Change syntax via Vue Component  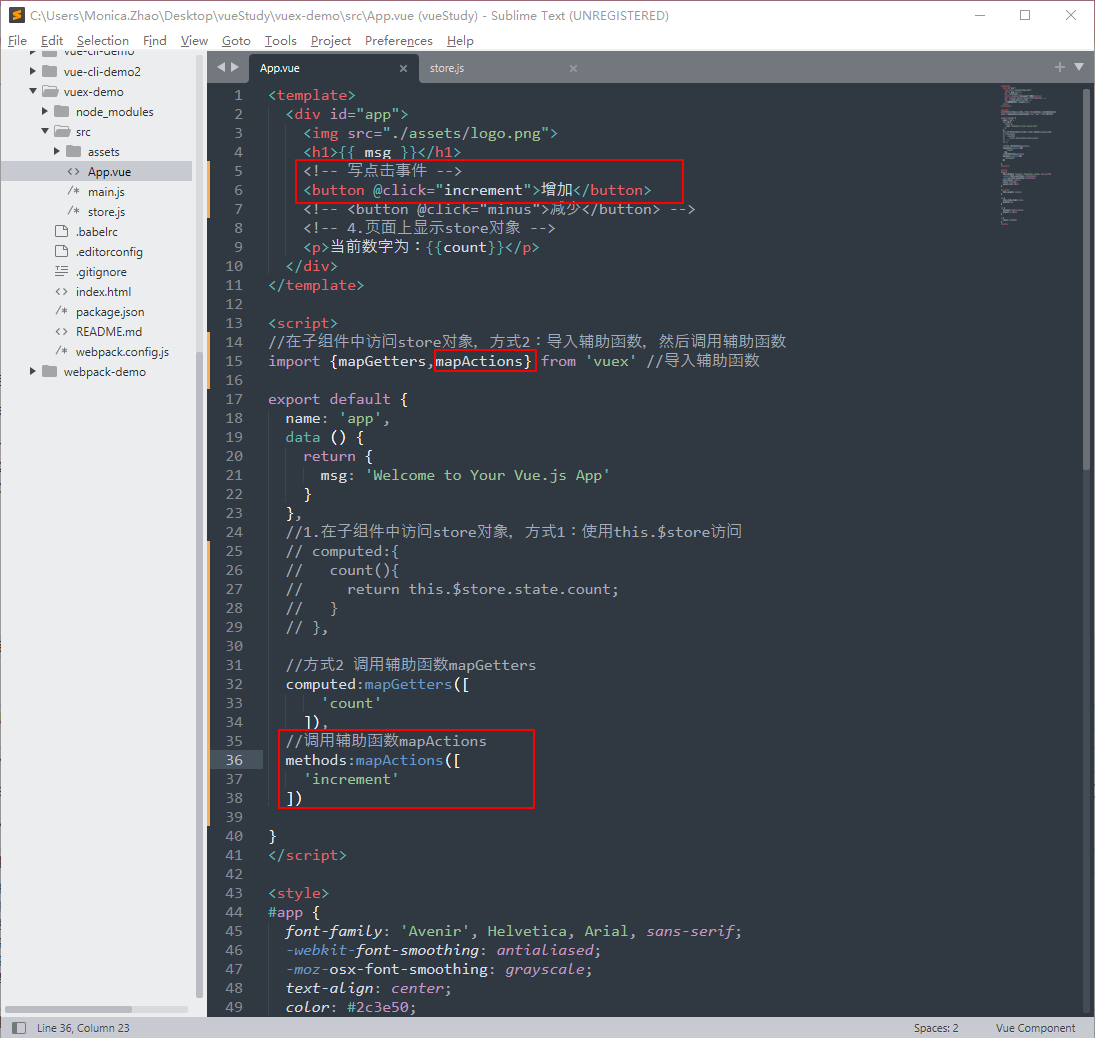(1035, 1028)
